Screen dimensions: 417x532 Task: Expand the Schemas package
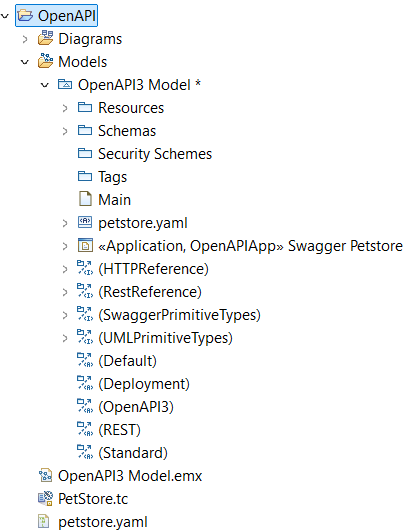coord(65,131)
